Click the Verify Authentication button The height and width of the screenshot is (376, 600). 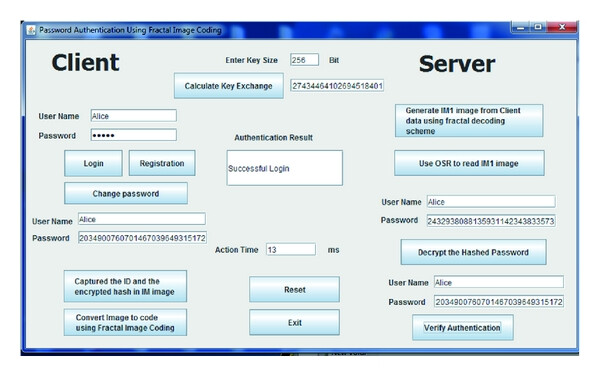[x=463, y=328]
